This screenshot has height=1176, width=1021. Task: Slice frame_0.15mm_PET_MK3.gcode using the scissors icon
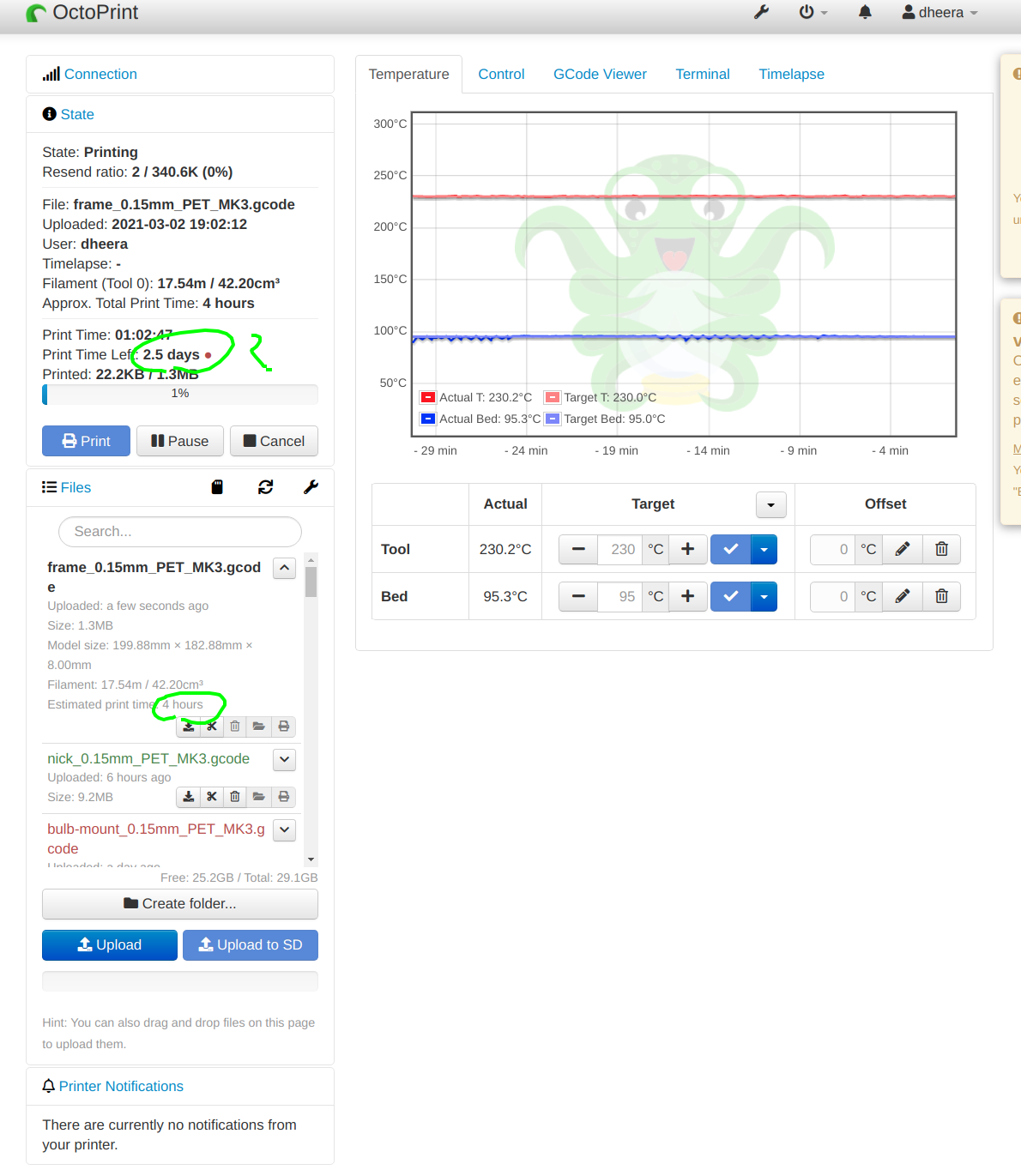tap(211, 726)
